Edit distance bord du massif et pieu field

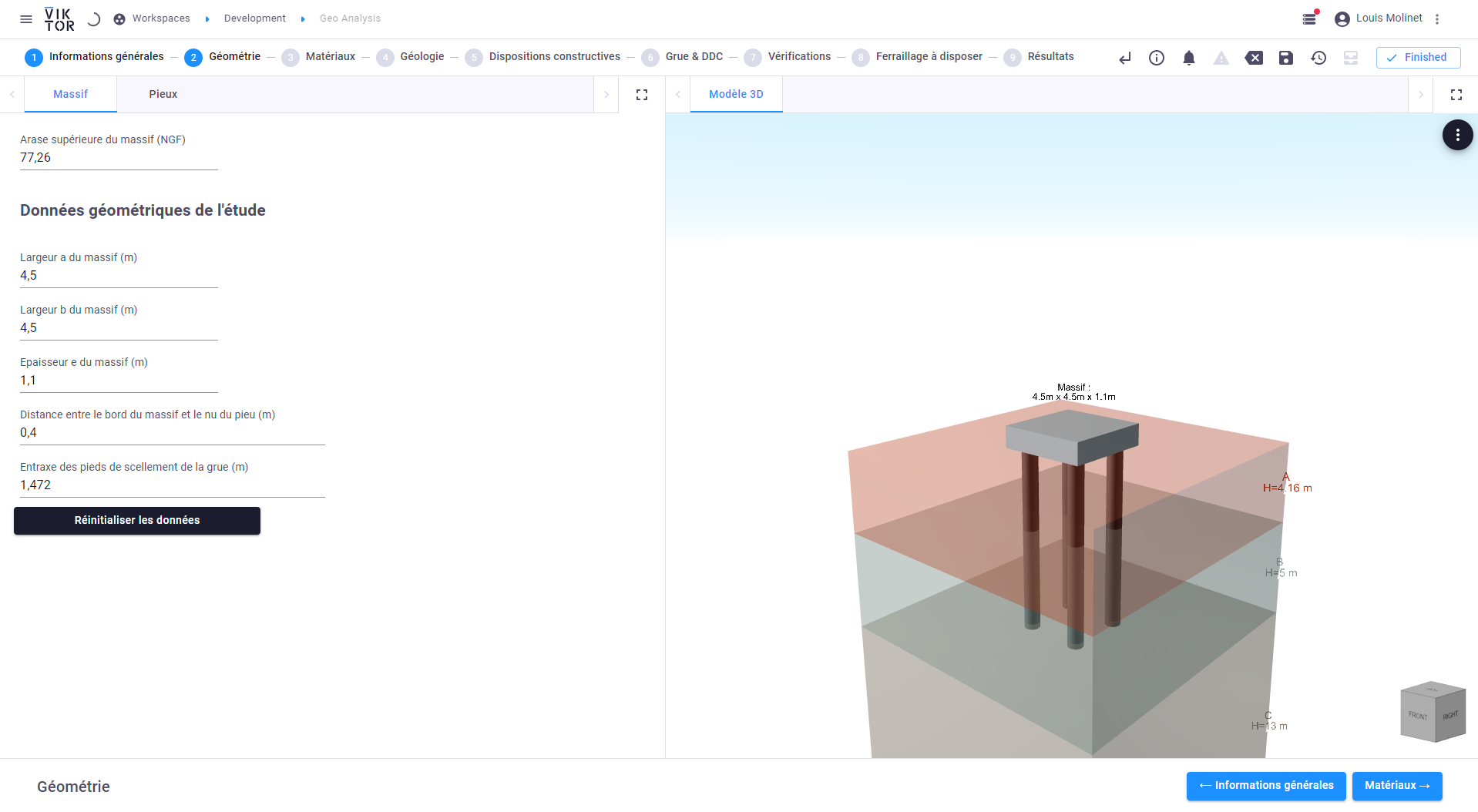point(173,433)
